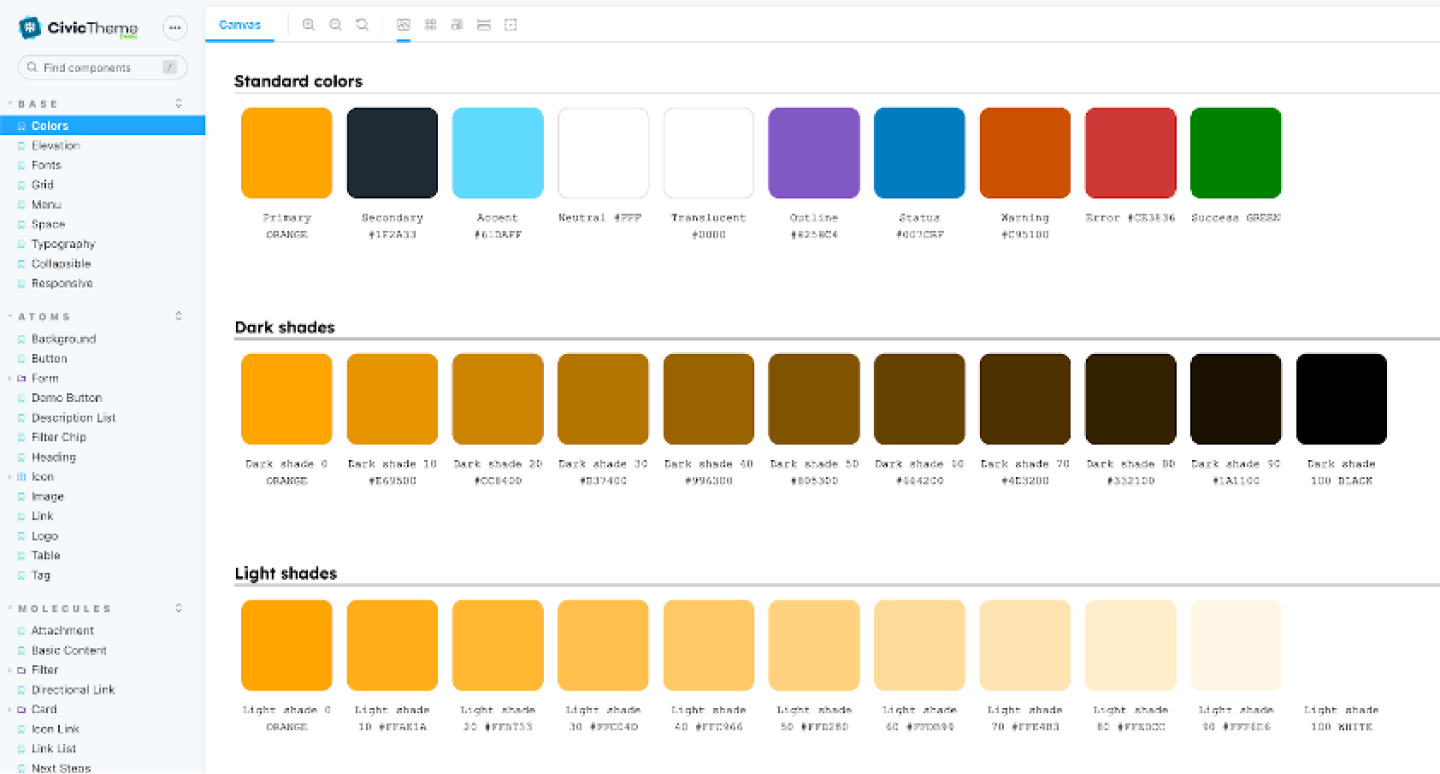Toggle the outline tool in the toolbar
Image resolution: width=1440 pixels, height=774 pixels.
click(511, 25)
